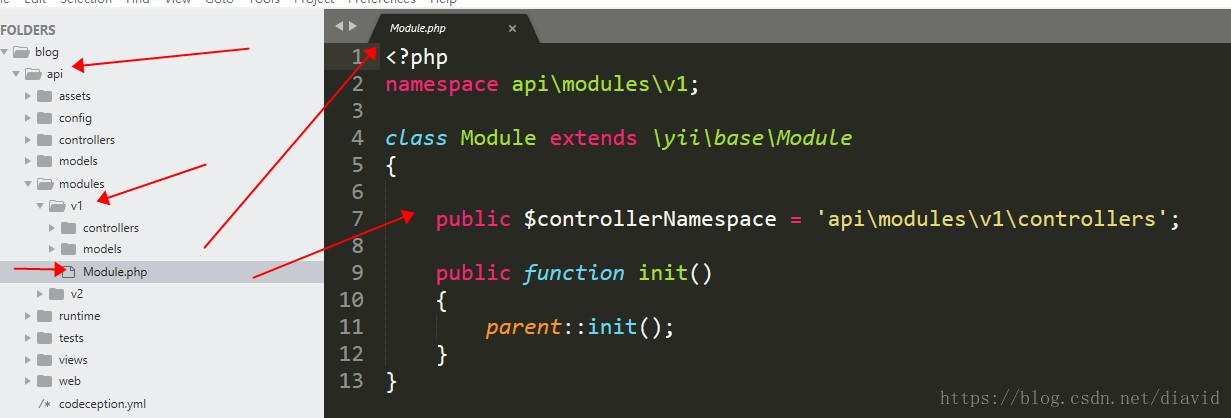This screenshot has height=418, width=1231.
Task: Click the v1 folder icon
Action: [56, 206]
